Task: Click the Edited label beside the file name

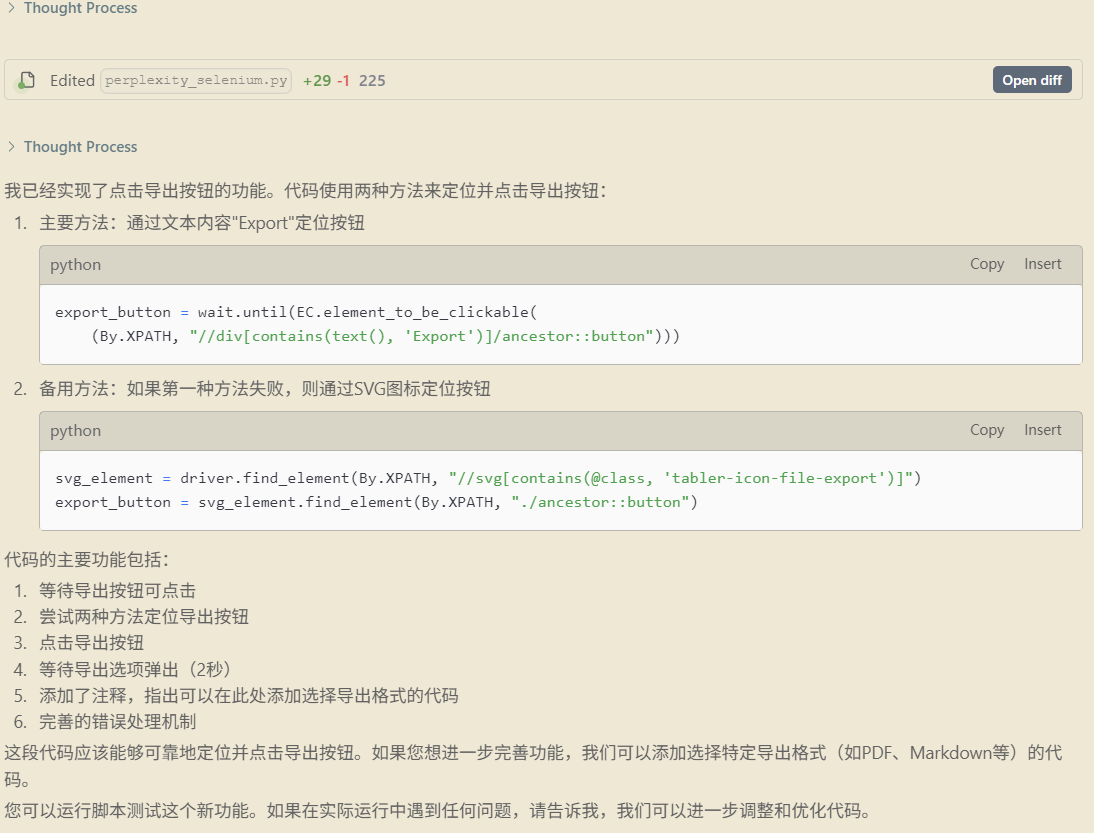Action: click(x=72, y=80)
